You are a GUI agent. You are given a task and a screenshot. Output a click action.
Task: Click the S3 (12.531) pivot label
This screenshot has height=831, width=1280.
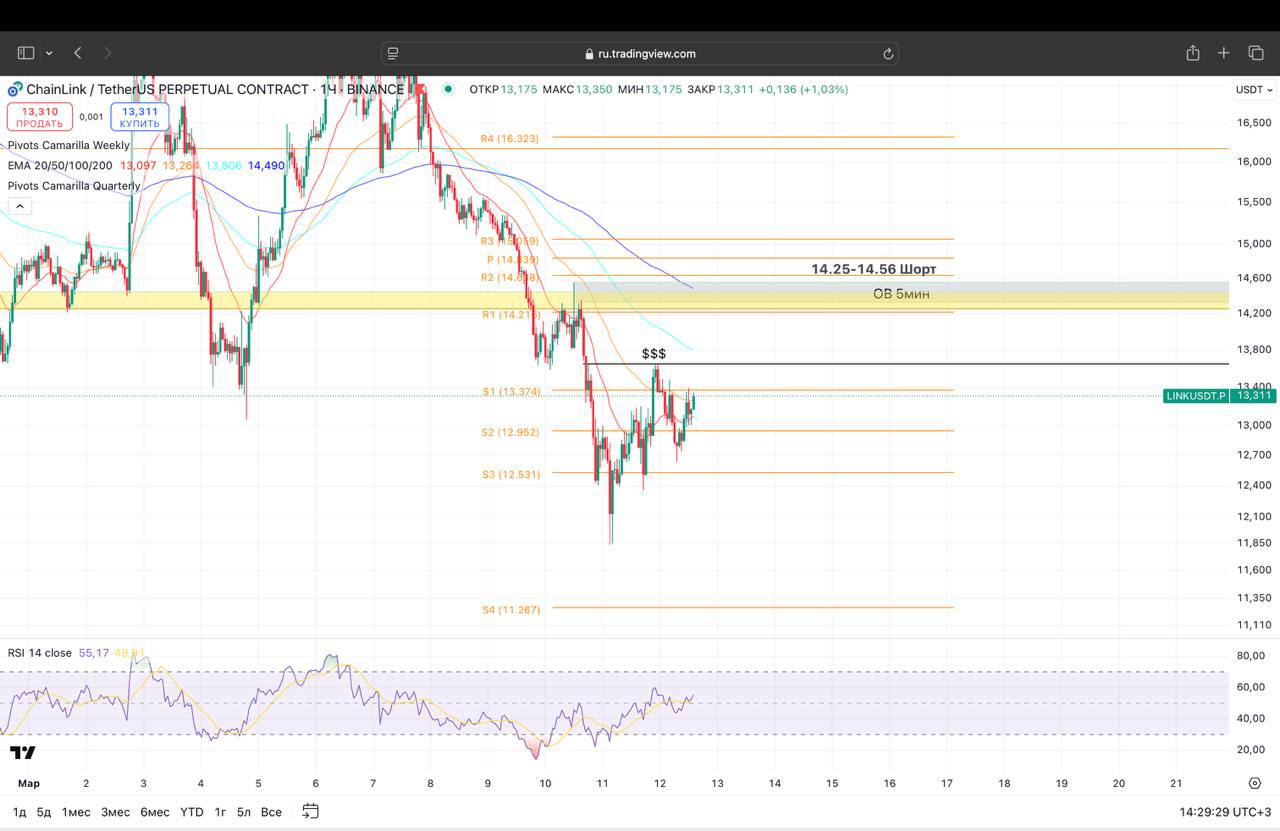coord(511,475)
